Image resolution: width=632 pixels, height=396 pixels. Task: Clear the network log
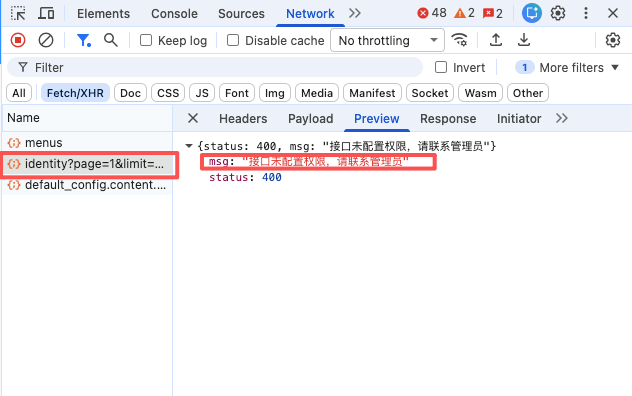46,40
